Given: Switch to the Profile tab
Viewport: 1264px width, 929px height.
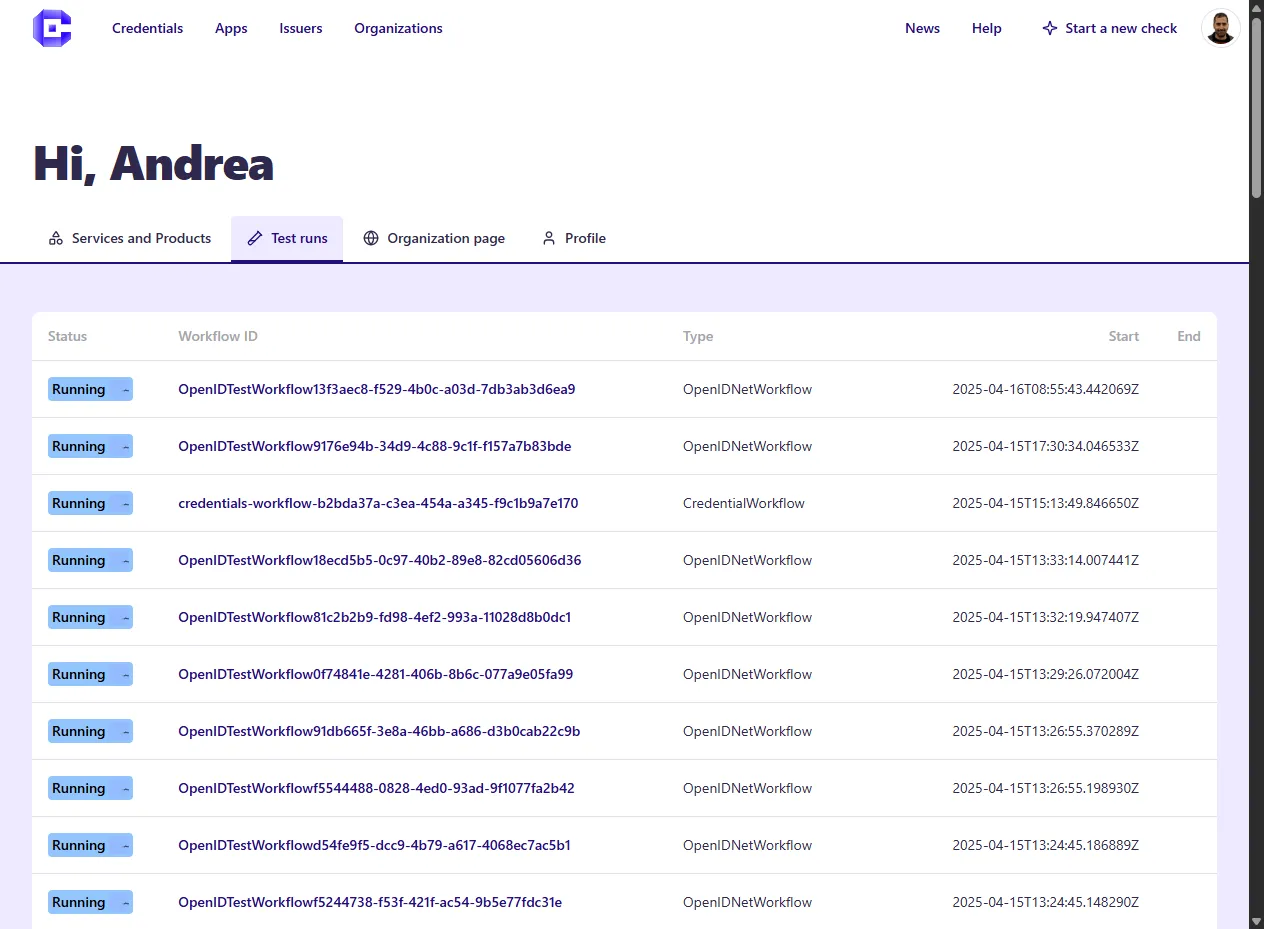Looking at the screenshot, I should point(574,239).
